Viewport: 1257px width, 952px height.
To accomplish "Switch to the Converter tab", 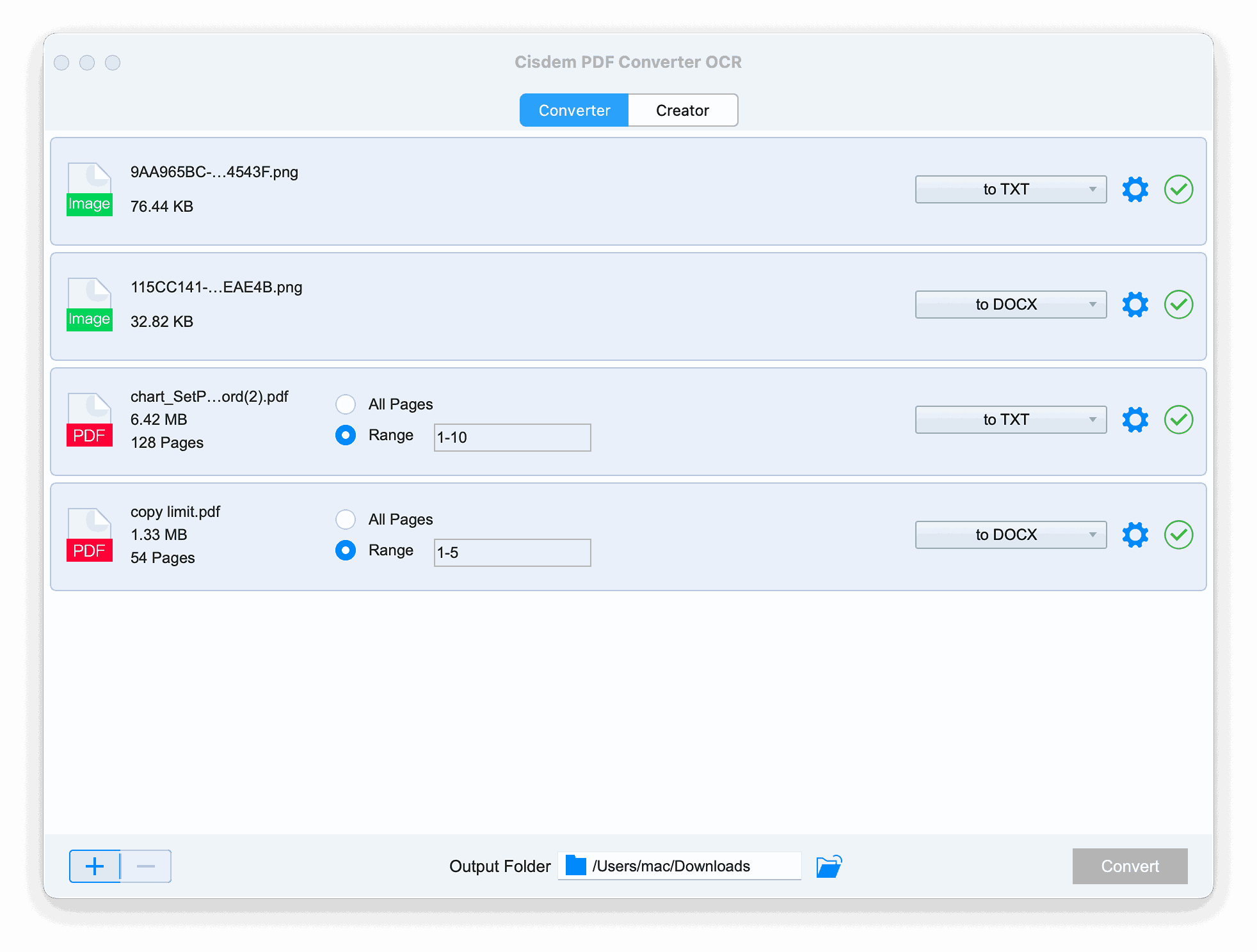I will pos(573,109).
